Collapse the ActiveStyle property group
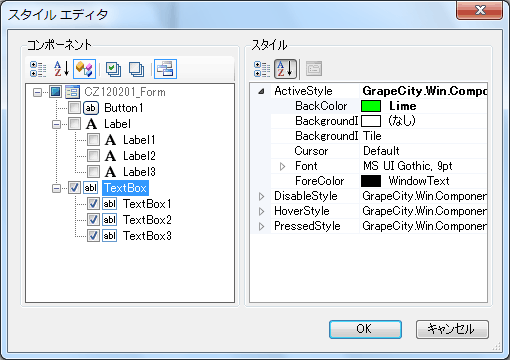 click(261, 91)
